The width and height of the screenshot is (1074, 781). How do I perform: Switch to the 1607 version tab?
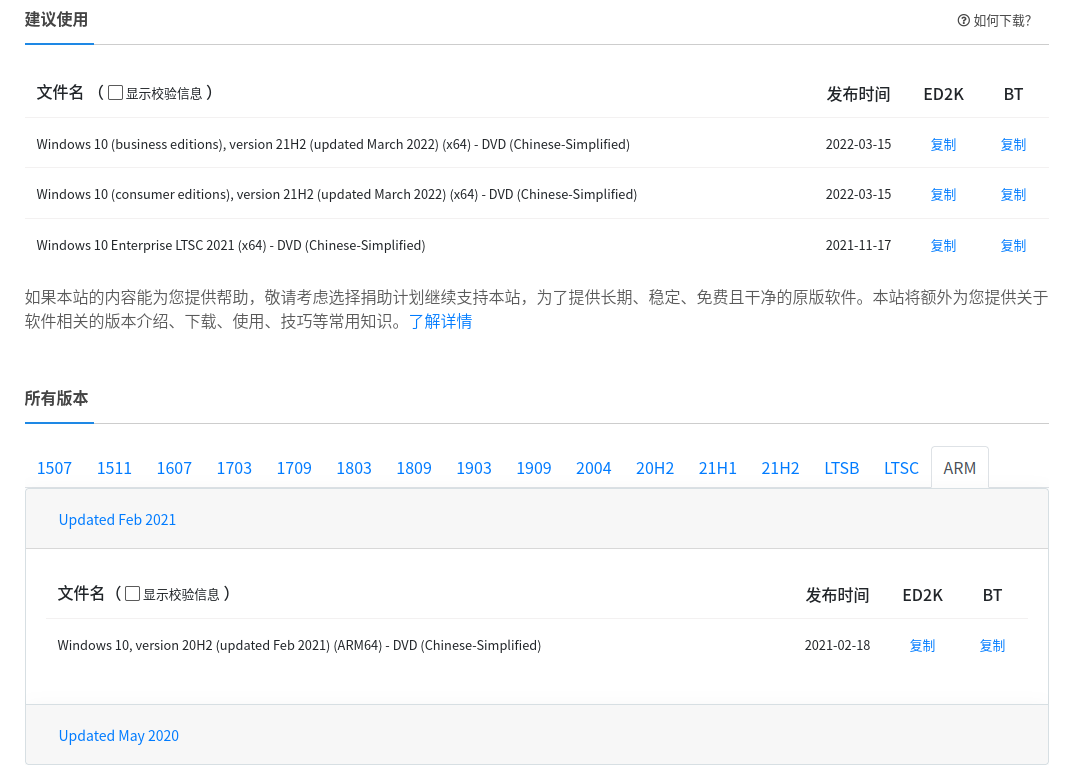click(174, 468)
